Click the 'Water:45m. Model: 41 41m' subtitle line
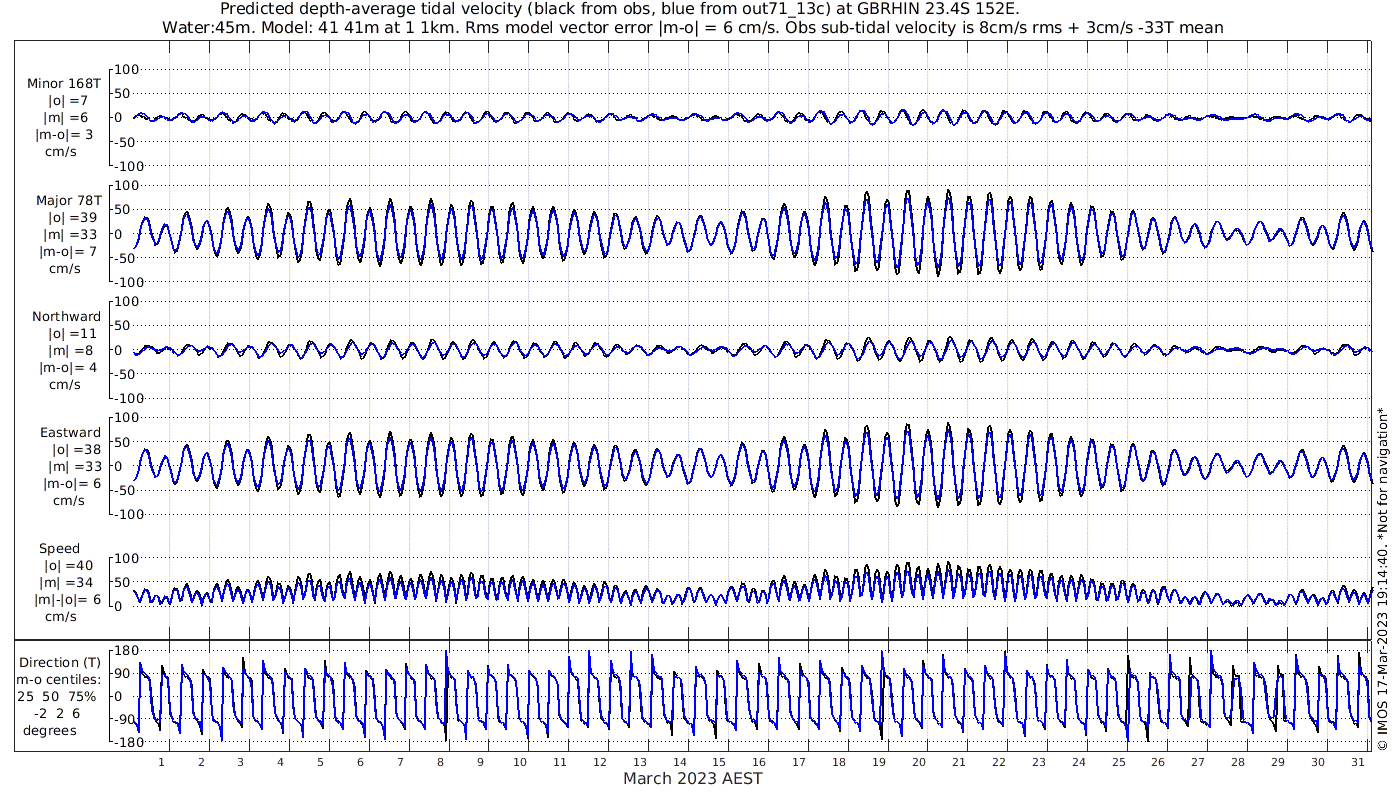 click(692, 27)
